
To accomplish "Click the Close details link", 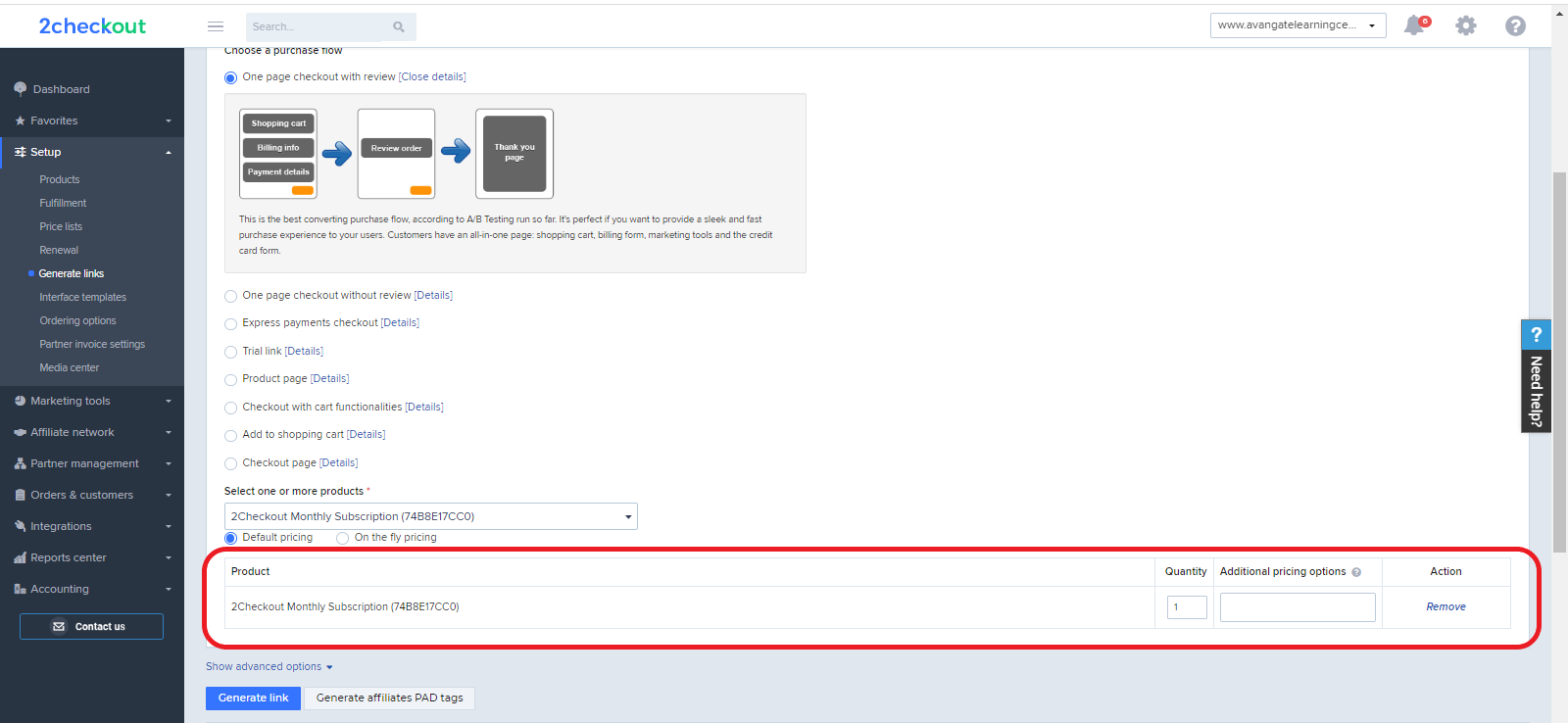I will pos(432,76).
